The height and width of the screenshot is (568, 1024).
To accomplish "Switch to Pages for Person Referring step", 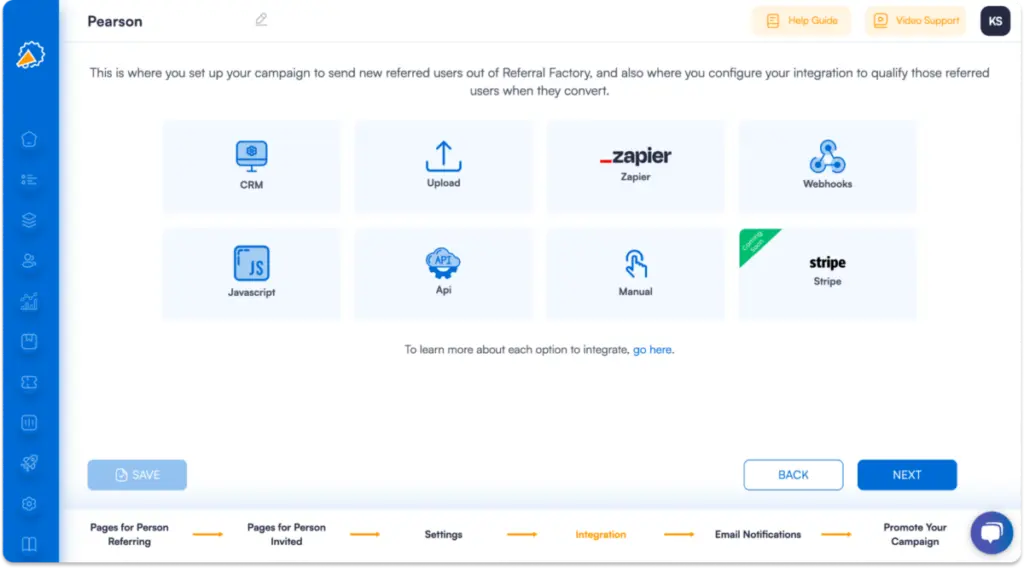I will (x=129, y=534).
